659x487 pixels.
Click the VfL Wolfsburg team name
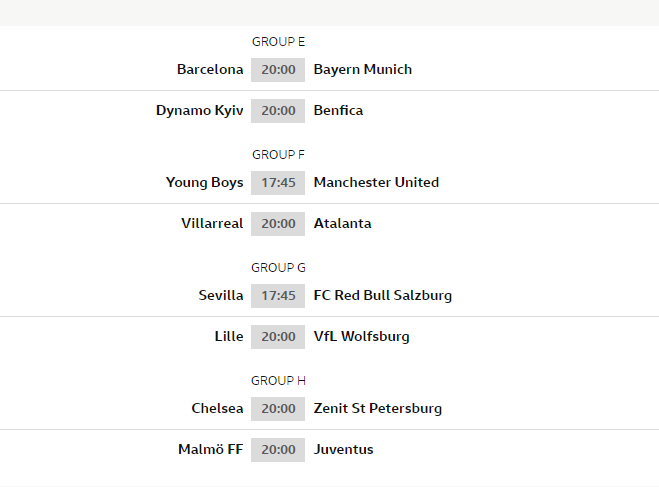[362, 336]
